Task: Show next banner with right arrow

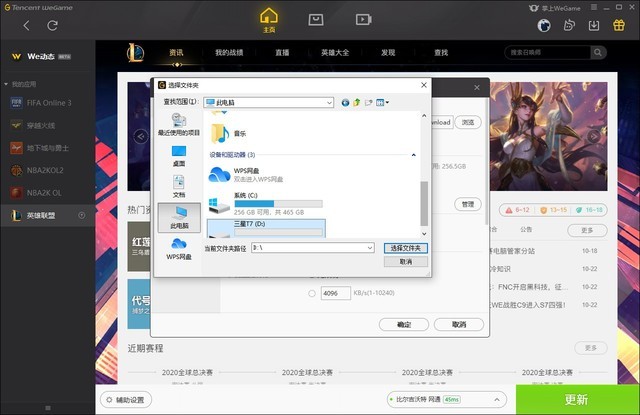Action: click(x=593, y=136)
